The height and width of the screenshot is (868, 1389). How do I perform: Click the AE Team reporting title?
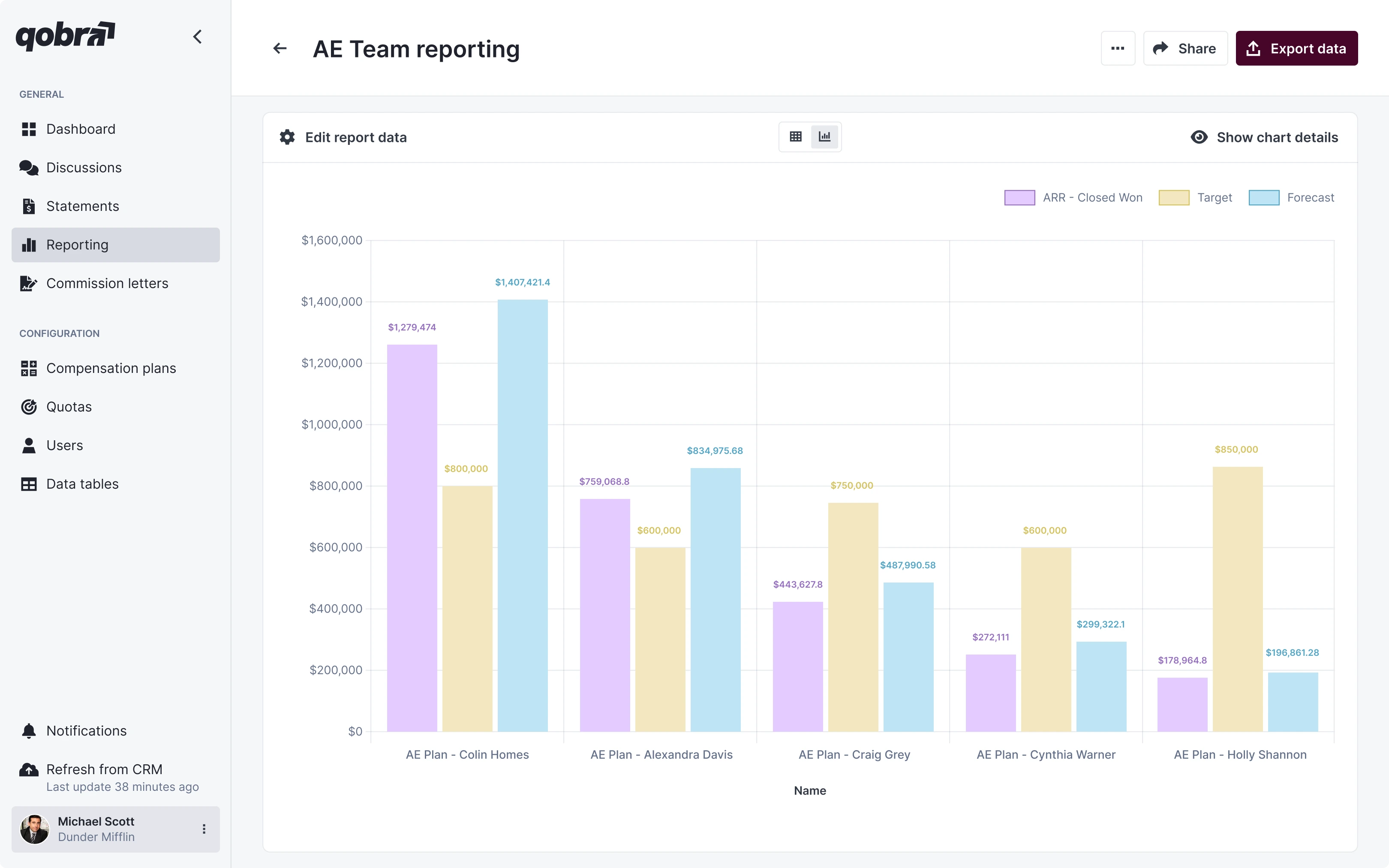tap(416, 49)
